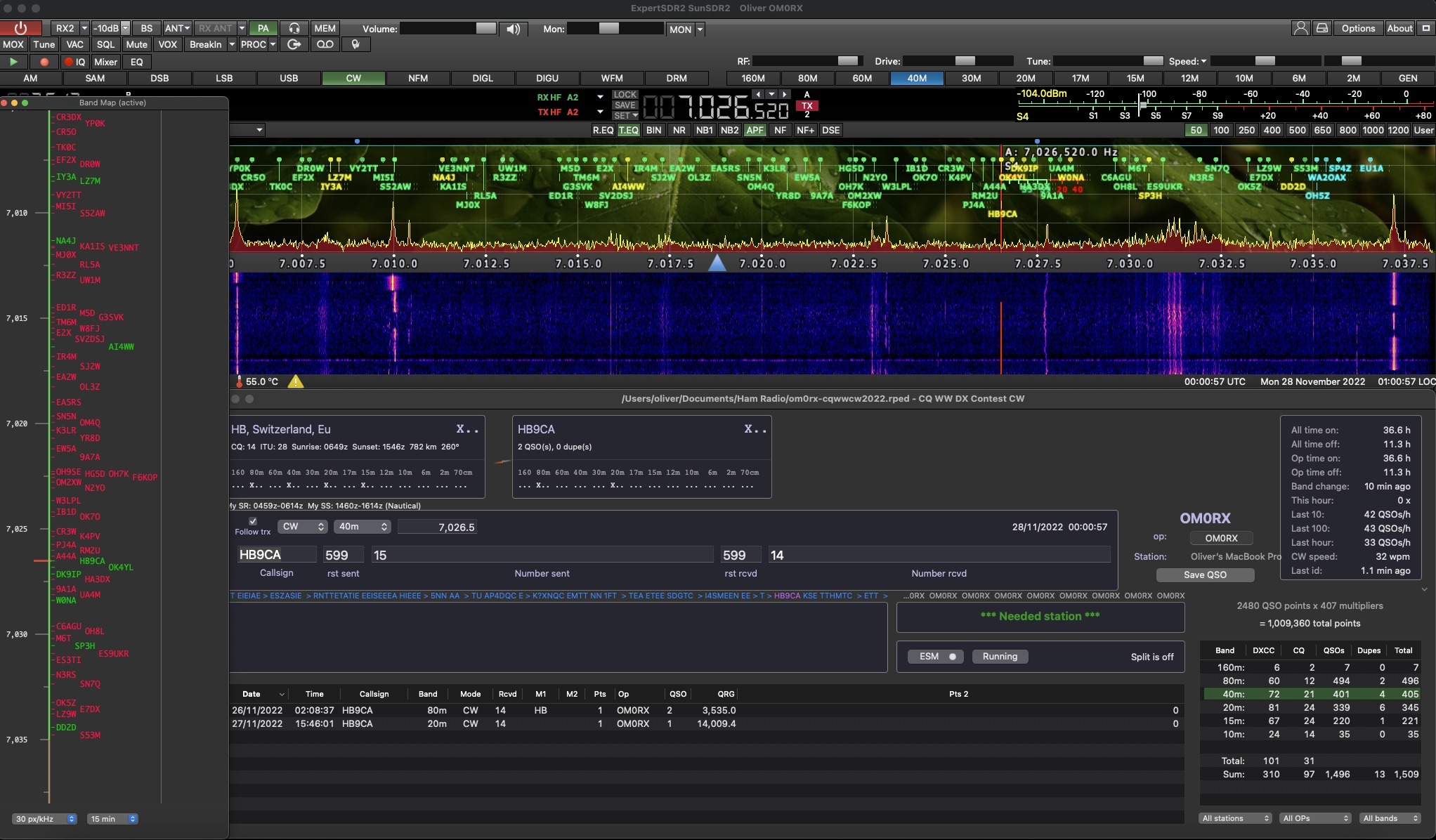This screenshot has height=840, width=1436.
Task: Open the CW mode dropdown in logger
Action: coord(302,526)
